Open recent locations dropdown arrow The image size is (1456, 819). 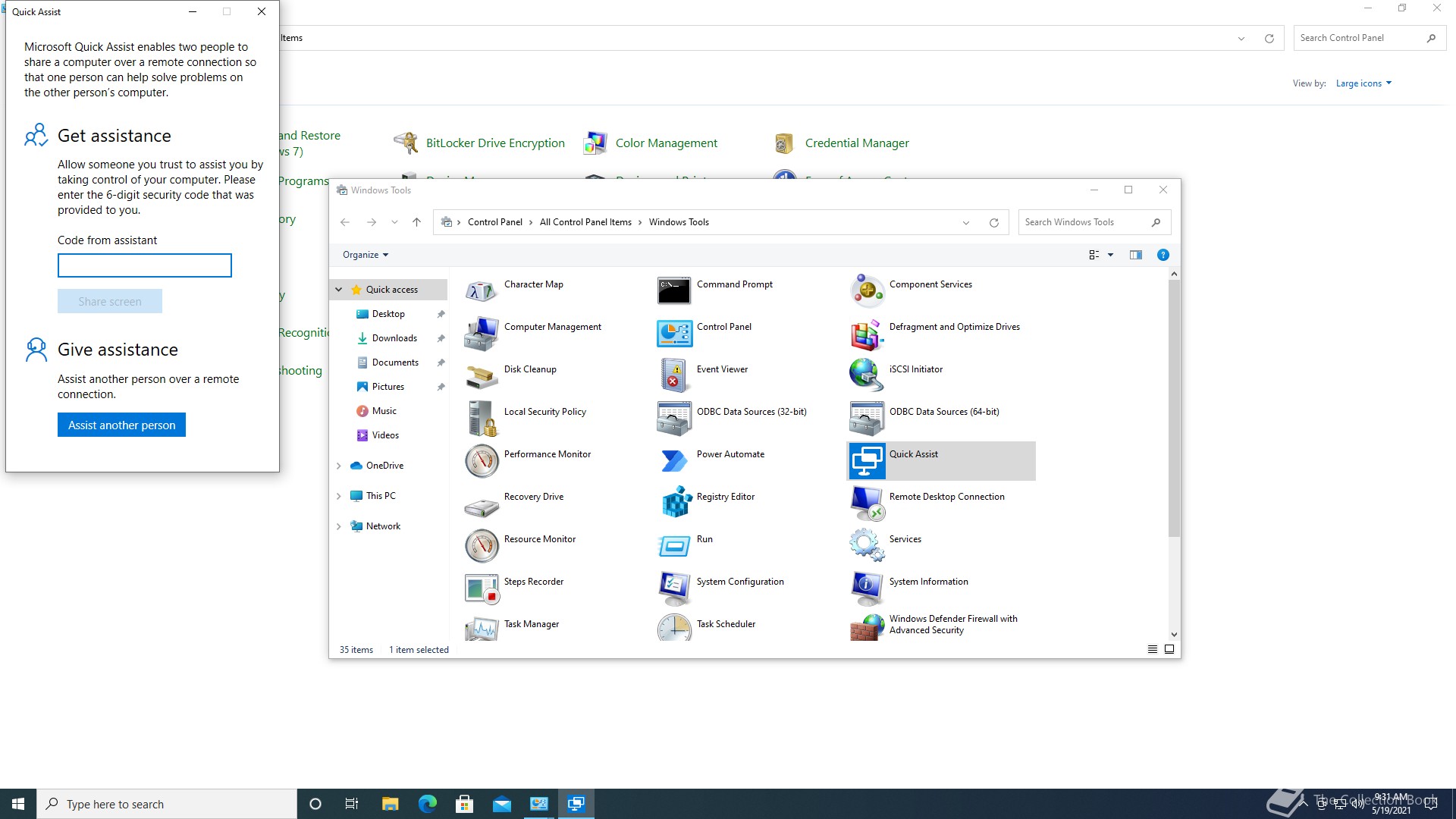tap(394, 222)
